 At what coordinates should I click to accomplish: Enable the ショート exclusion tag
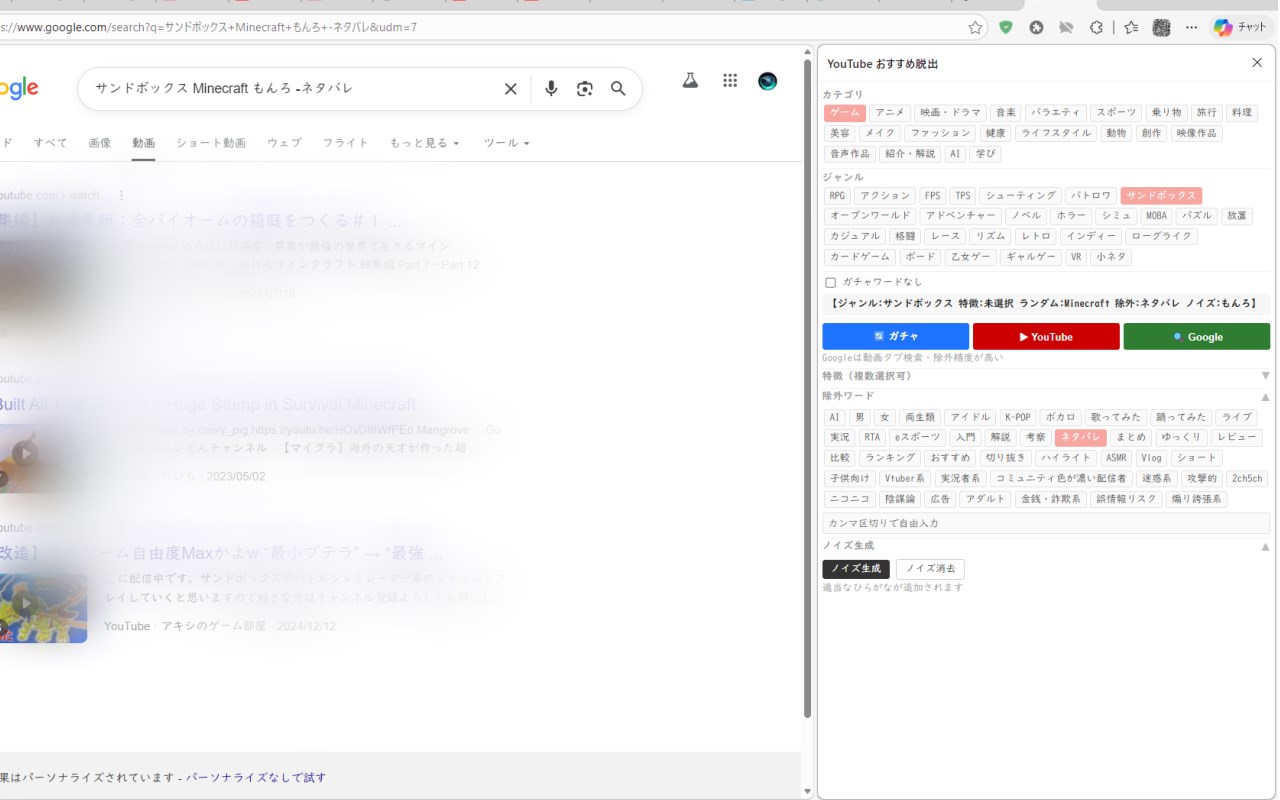click(1196, 458)
